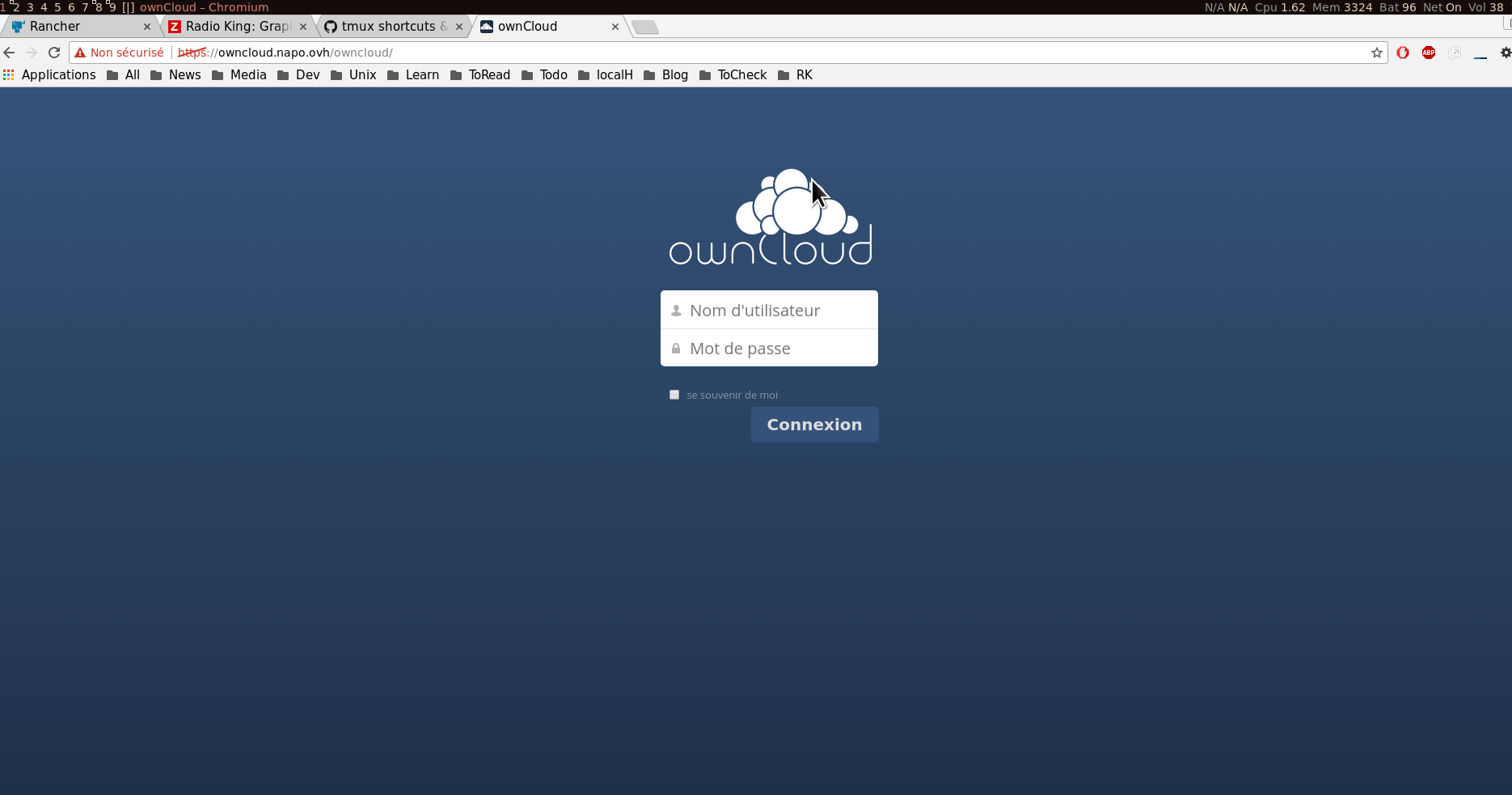Viewport: 1512px width, 795px height.
Task: Click the URL address bar
Action: 728,53
